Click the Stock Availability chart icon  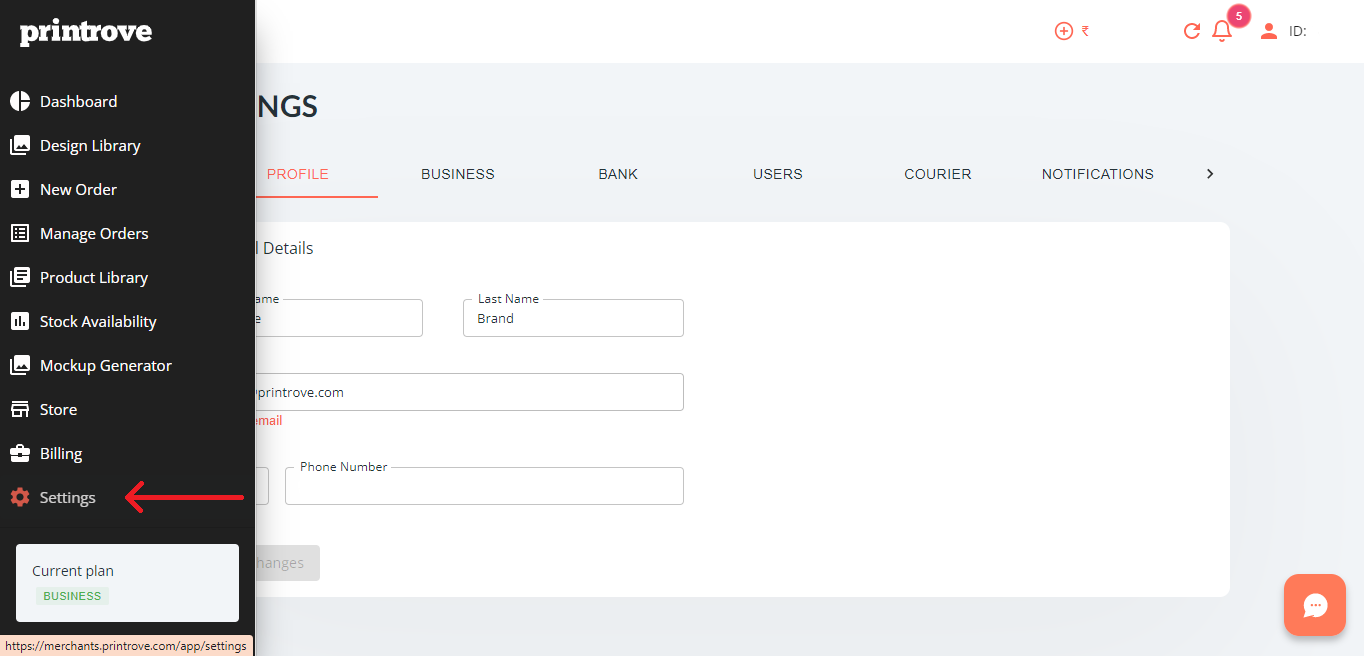[20, 321]
